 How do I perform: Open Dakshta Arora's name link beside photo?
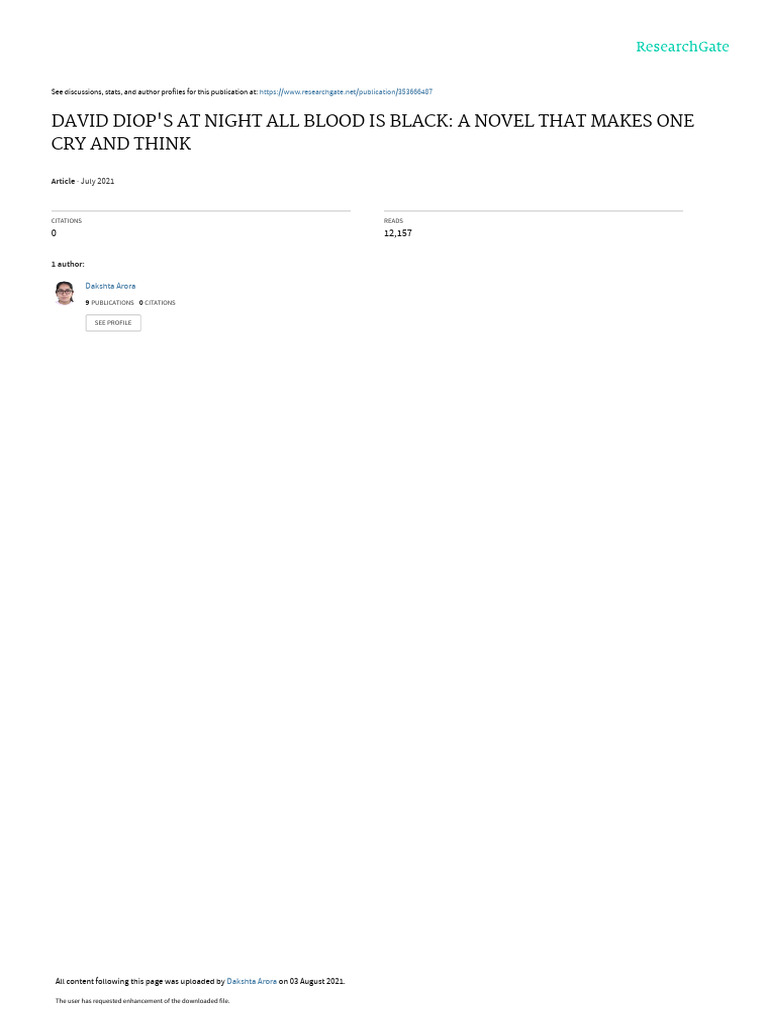[110, 286]
